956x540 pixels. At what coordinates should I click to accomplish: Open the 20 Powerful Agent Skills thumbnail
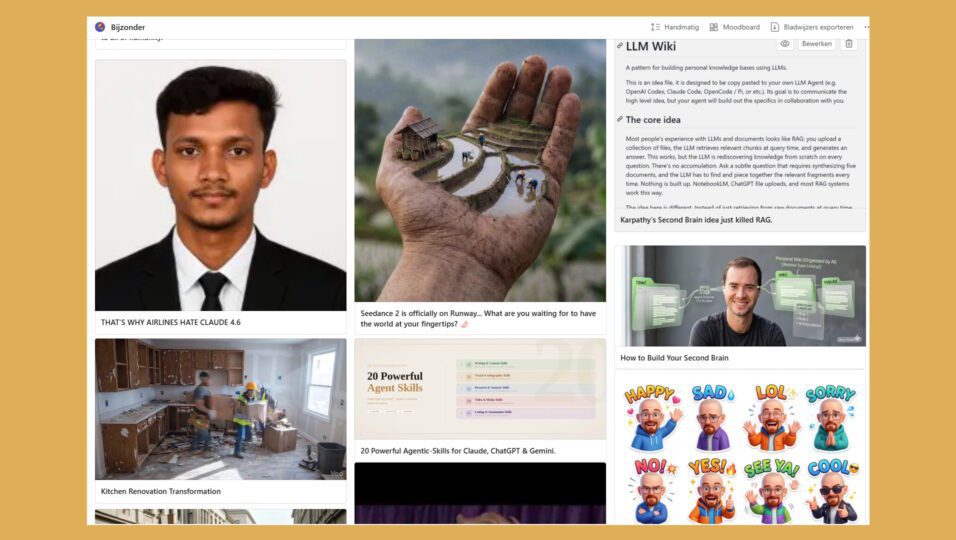(x=480, y=389)
